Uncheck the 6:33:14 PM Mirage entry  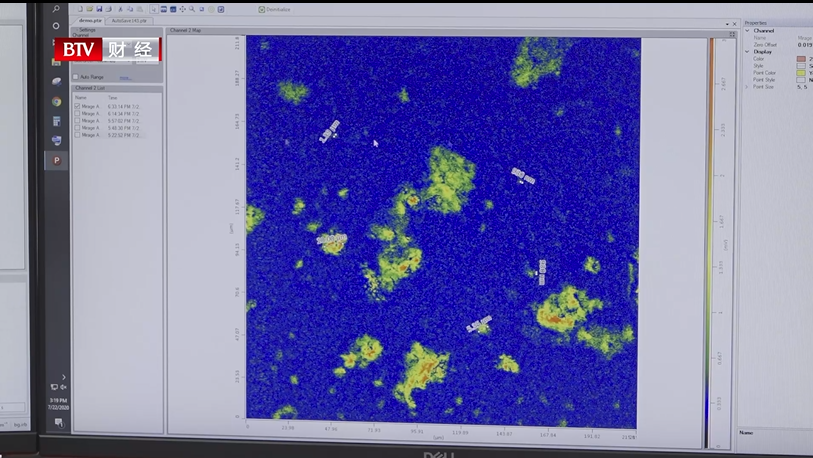pyautogui.click(x=77, y=106)
